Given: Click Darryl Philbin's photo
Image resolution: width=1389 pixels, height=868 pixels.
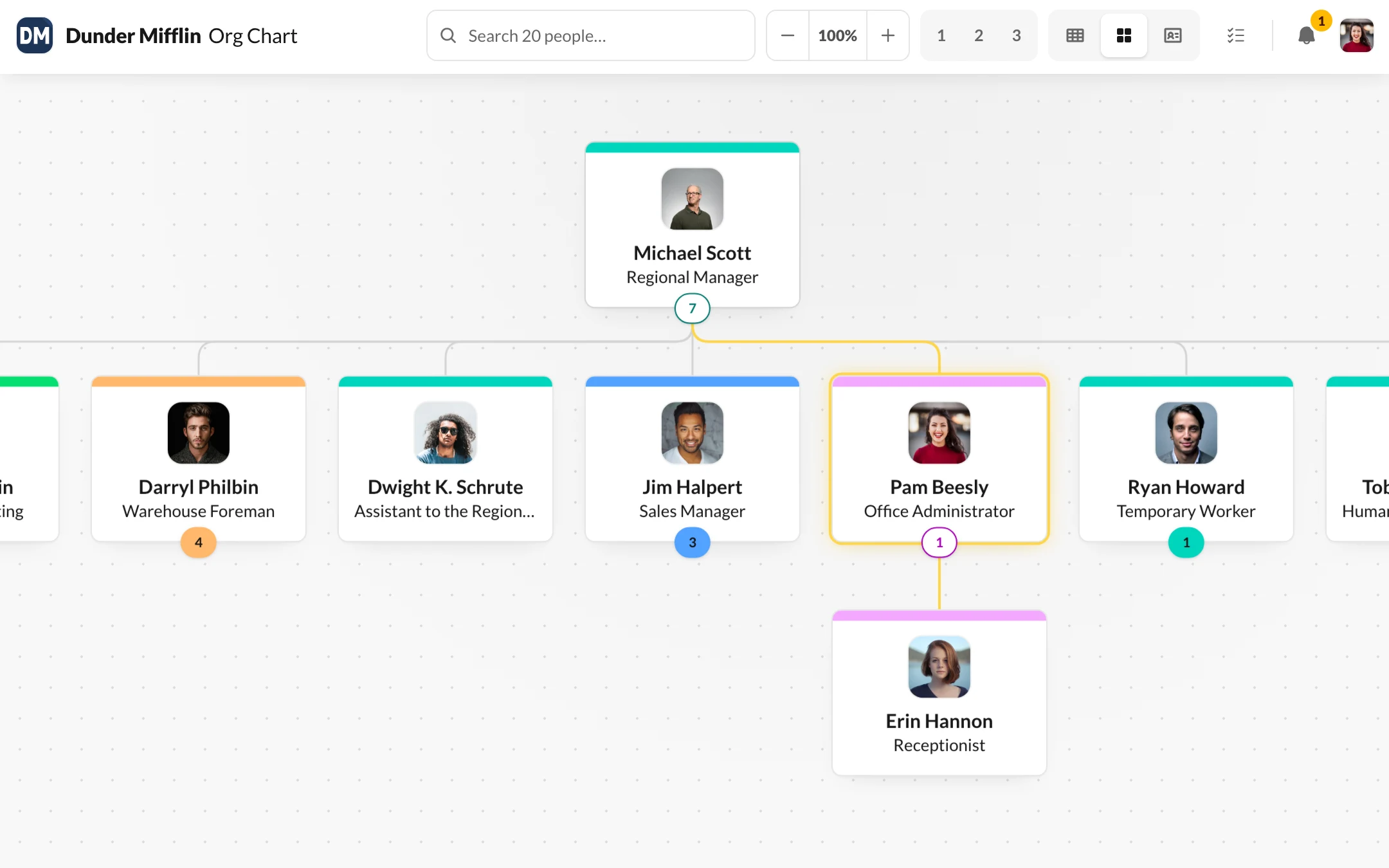Looking at the screenshot, I should pos(199,433).
